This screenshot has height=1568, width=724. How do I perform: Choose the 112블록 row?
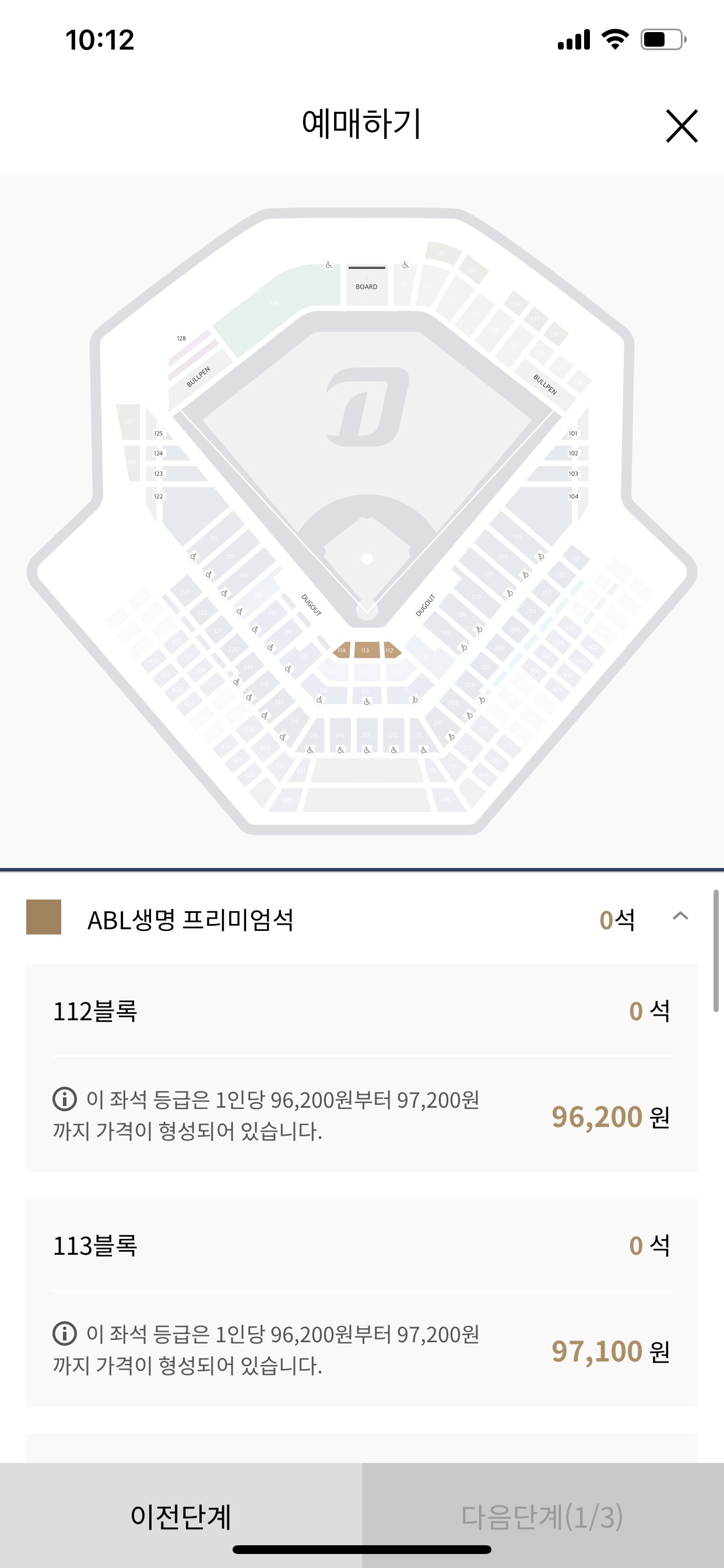click(x=361, y=1010)
